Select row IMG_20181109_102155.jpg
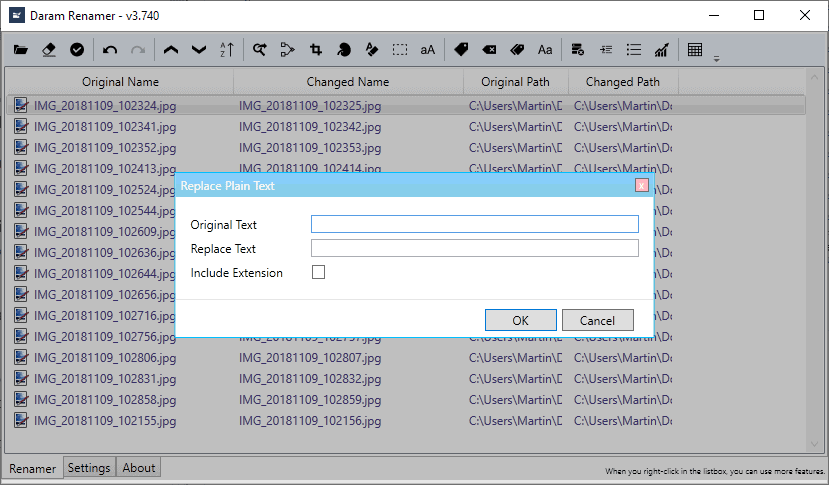Viewport: 829px width, 485px height. click(406, 420)
